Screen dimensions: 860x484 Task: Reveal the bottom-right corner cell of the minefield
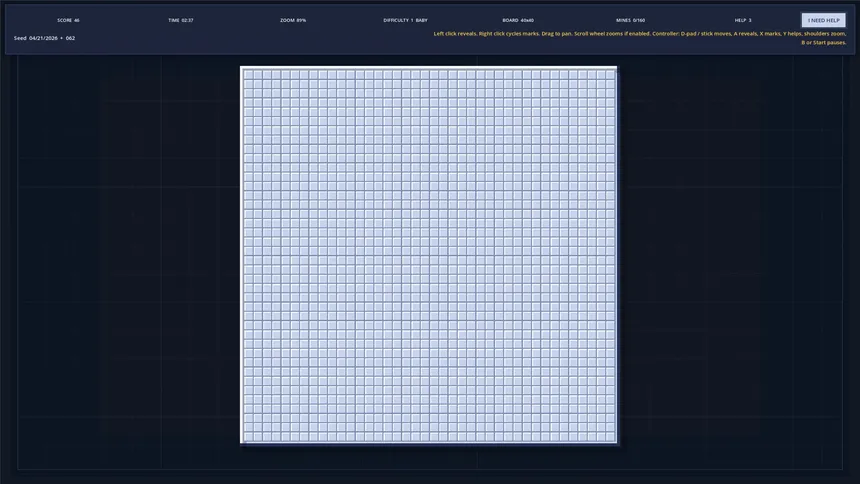[x=610, y=437]
